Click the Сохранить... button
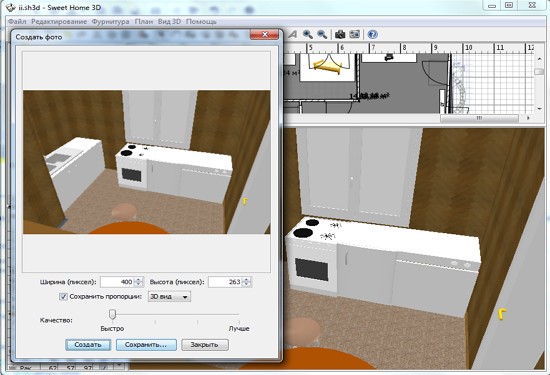 [146, 344]
